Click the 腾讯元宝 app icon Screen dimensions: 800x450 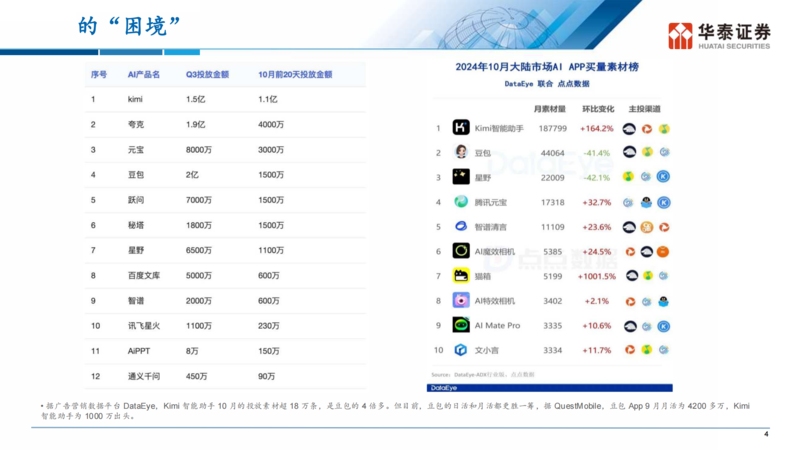click(461, 202)
